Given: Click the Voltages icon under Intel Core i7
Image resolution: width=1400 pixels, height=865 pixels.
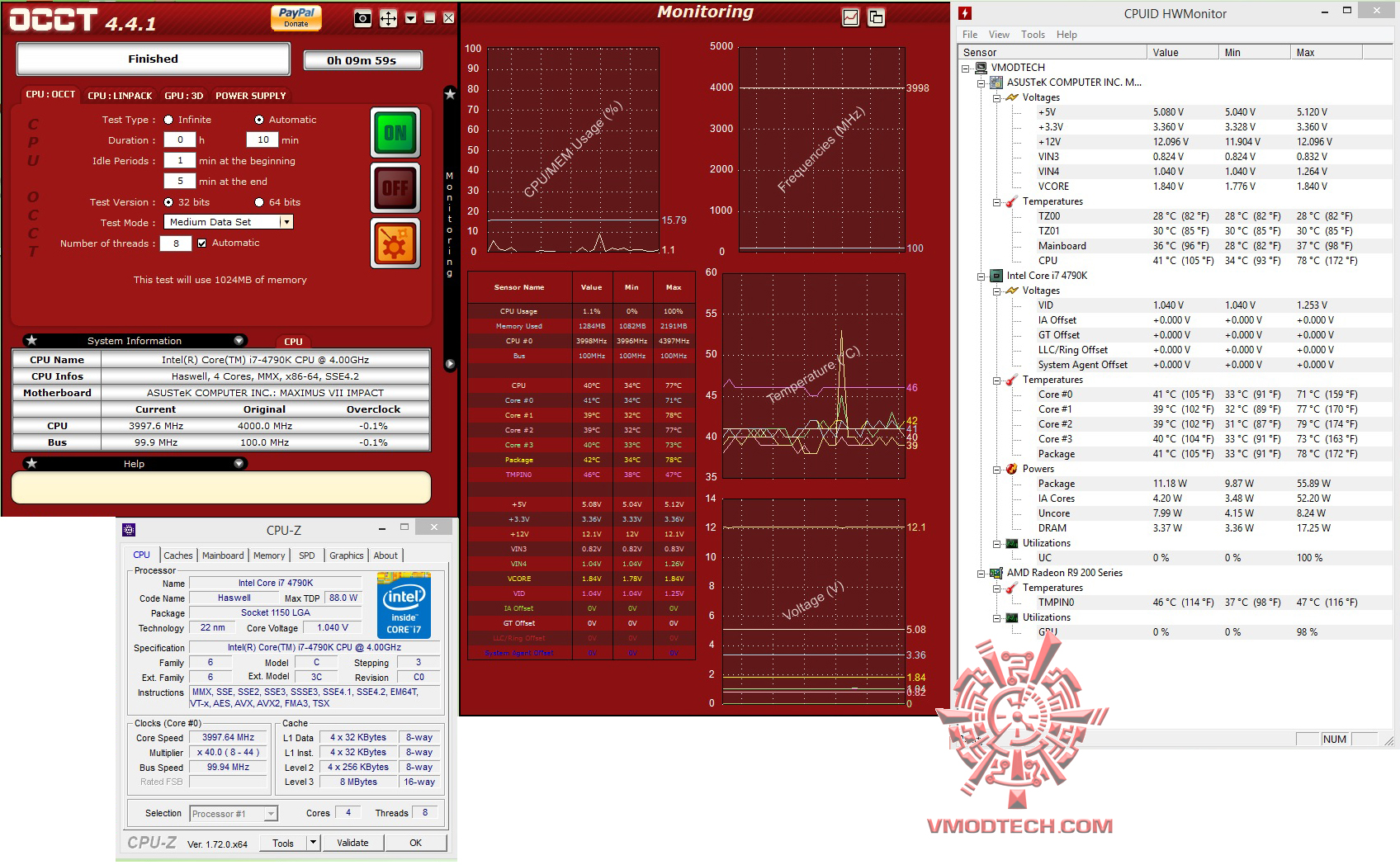Looking at the screenshot, I should [x=1011, y=291].
